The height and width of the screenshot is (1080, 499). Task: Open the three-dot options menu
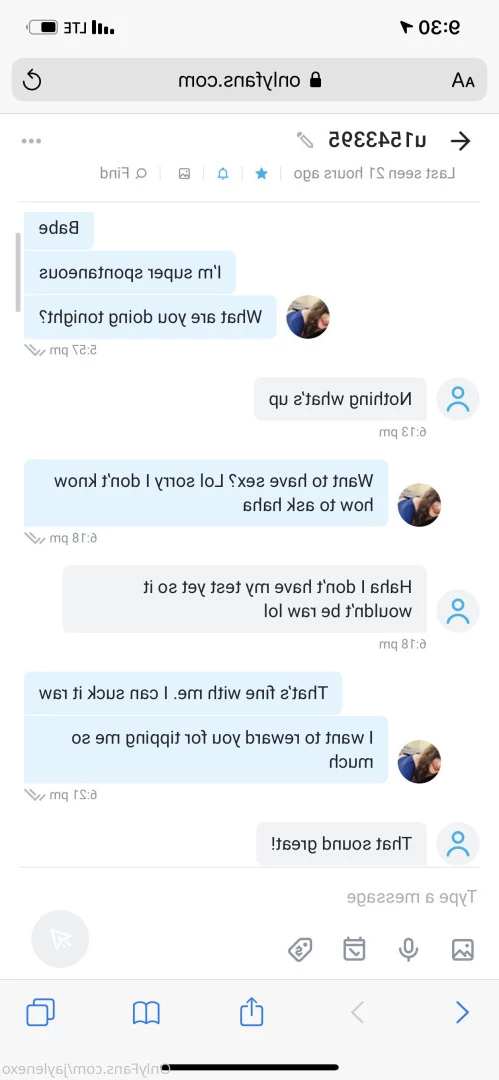pyautogui.click(x=31, y=141)
